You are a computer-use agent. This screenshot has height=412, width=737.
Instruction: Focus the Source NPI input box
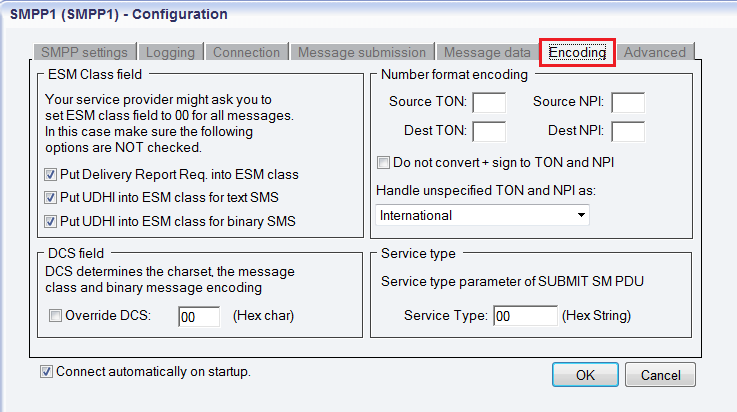coord(628,102)
